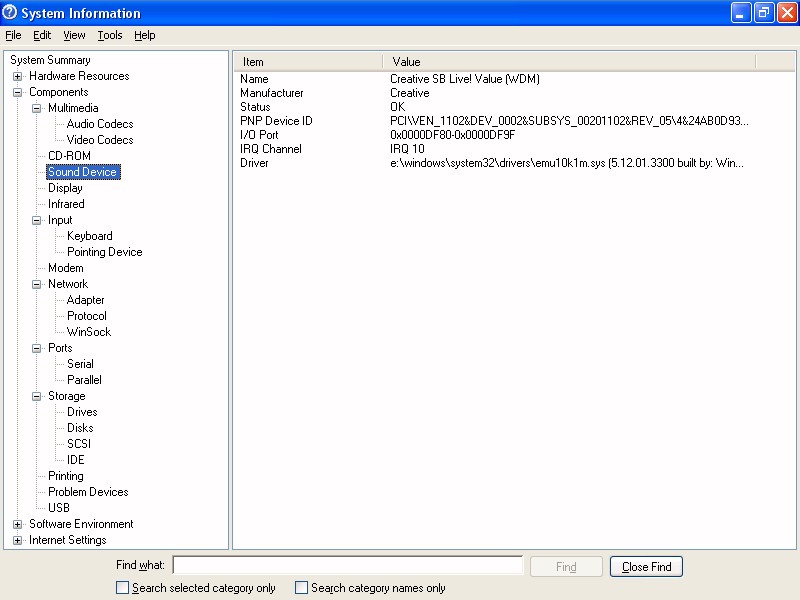Open the Help menu

point(145,35)
